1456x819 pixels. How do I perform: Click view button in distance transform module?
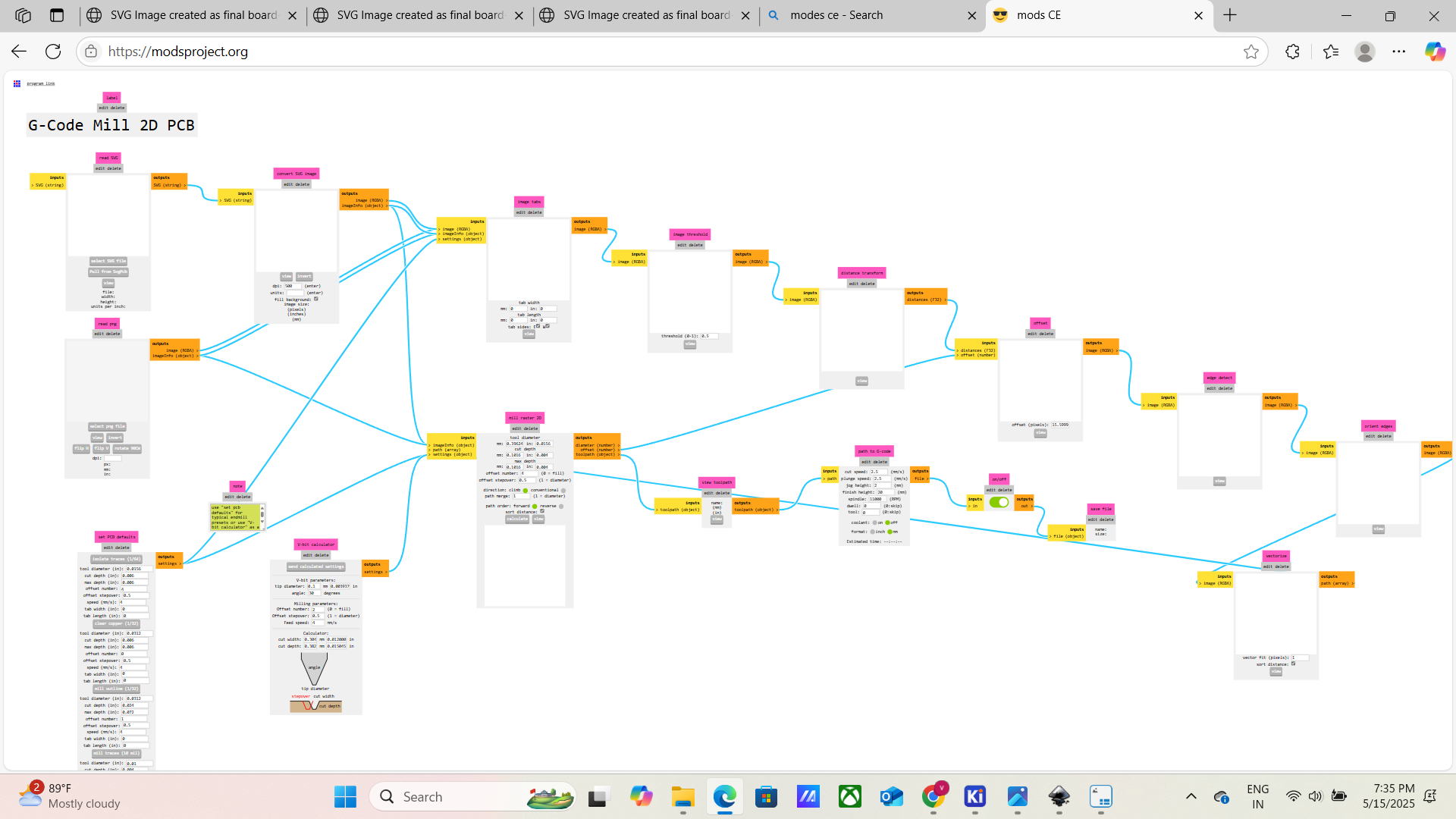point(862,381)
